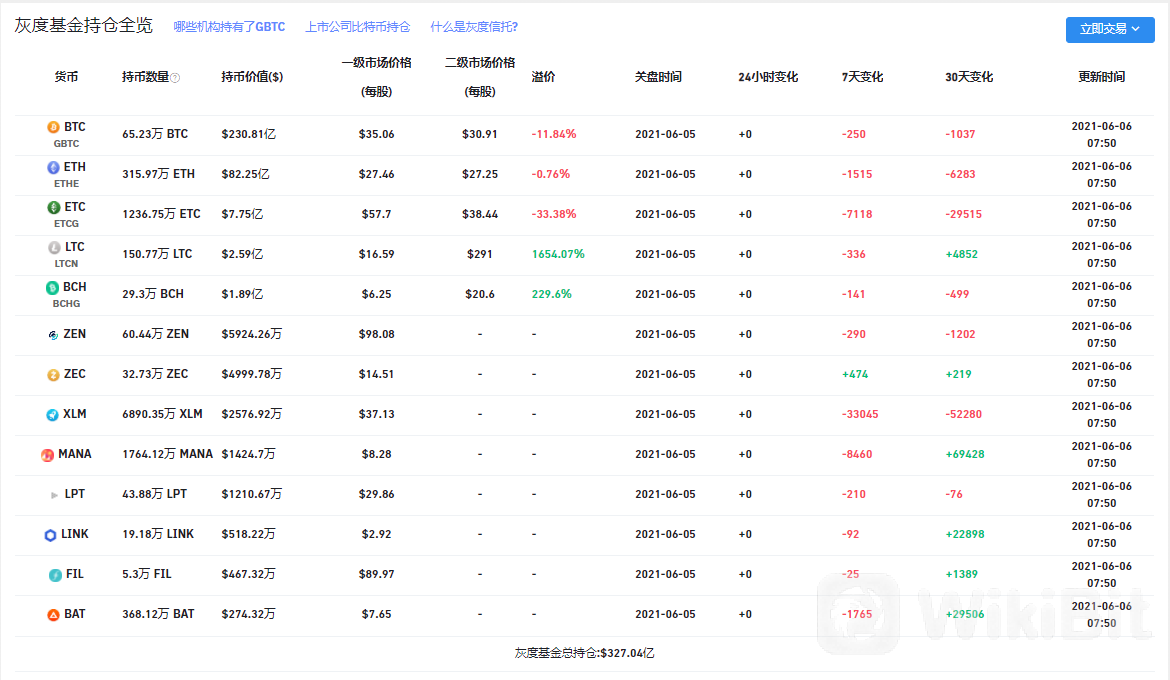Click the $98.08 primary price for ZEN
Viewport: 1170px width, 680px height.
376,334
